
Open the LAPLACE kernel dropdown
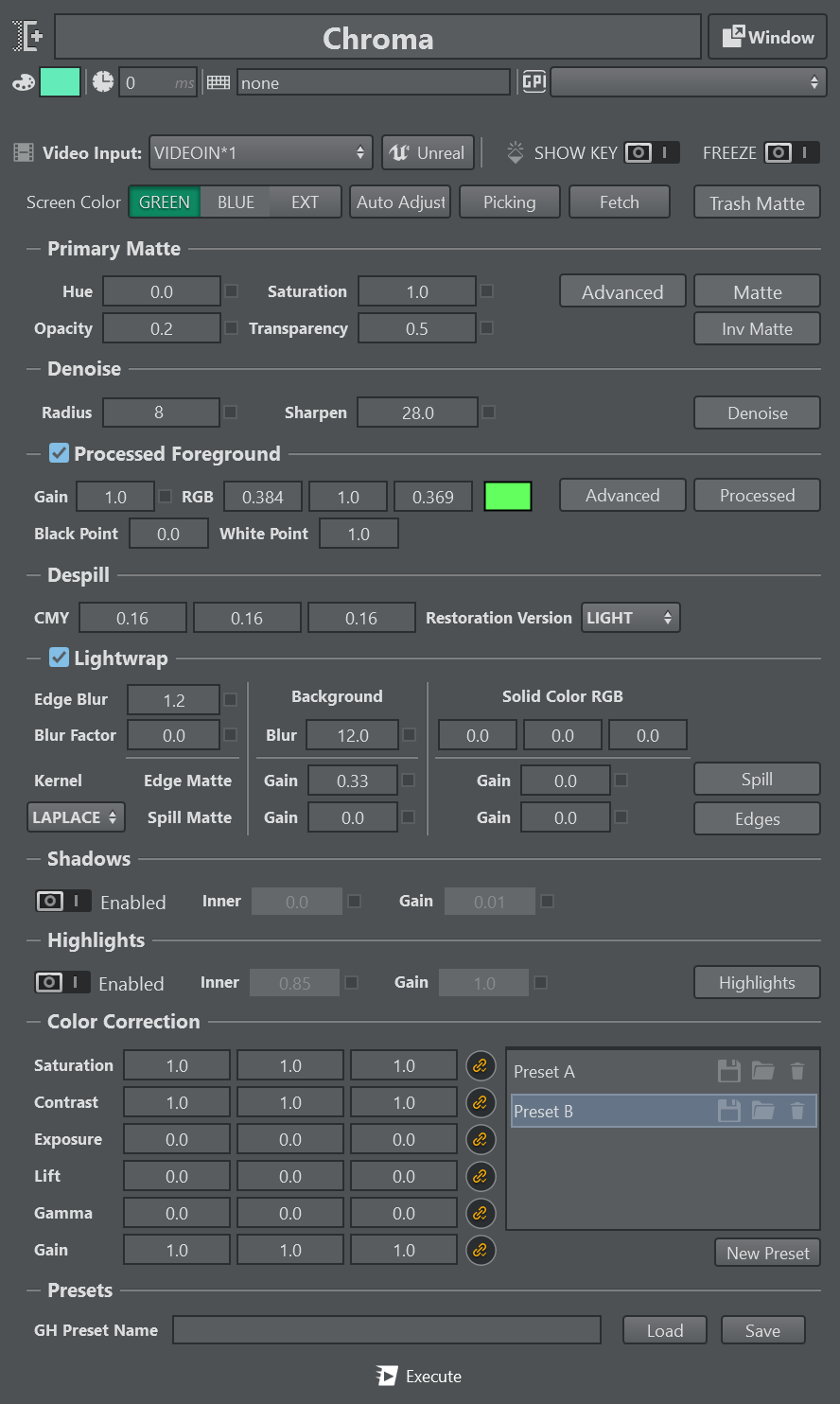[x=76, y=816]
